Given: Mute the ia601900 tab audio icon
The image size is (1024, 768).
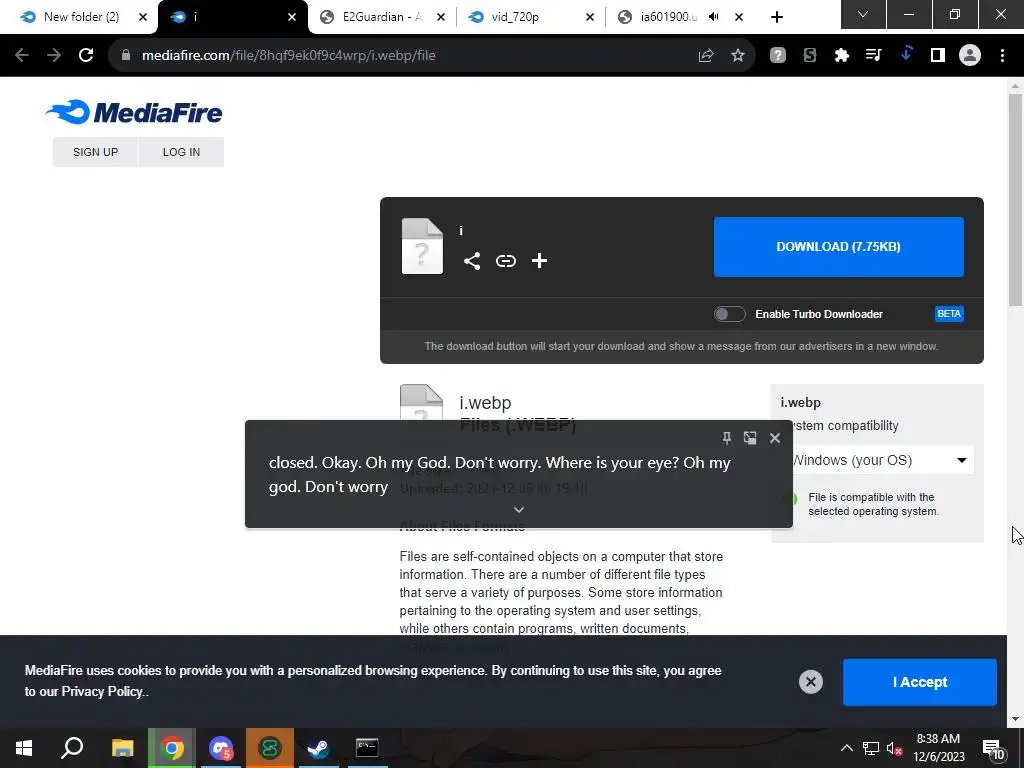Looking at the screenshot, I should click(714, 17).
